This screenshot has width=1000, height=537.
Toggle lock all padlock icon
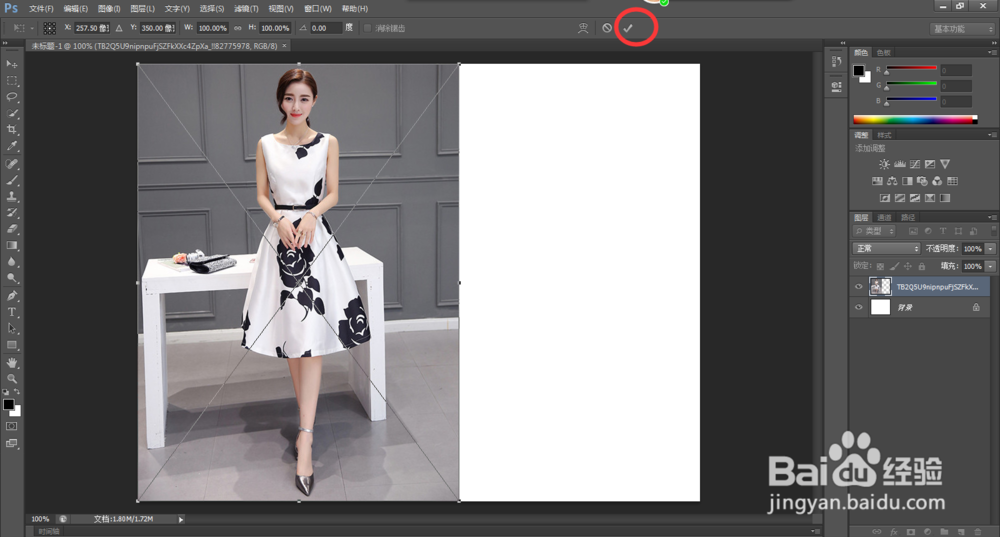[922, 266]
